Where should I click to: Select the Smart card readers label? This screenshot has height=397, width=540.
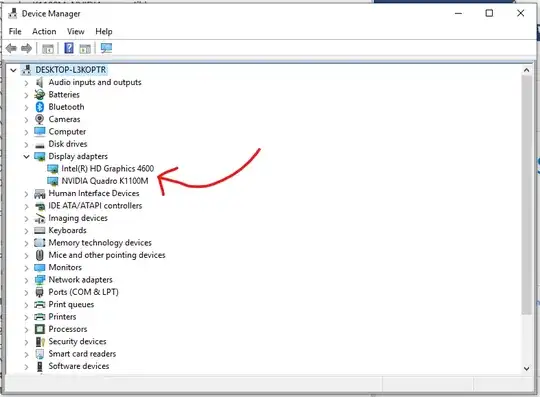[x=82, y=354]
